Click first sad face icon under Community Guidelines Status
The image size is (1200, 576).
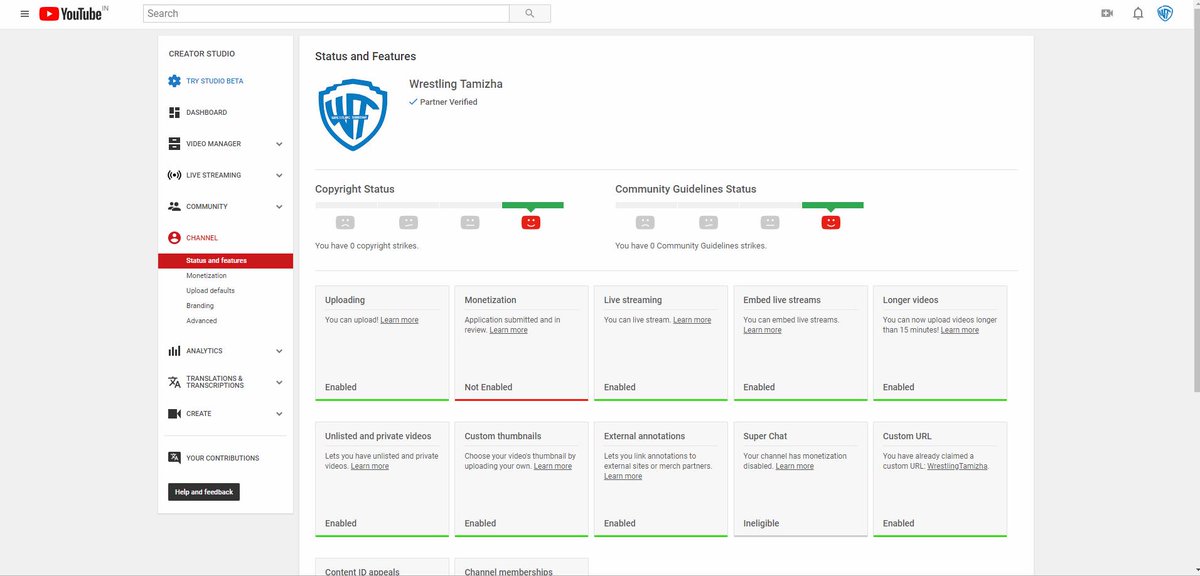click(x=645, y=222)
